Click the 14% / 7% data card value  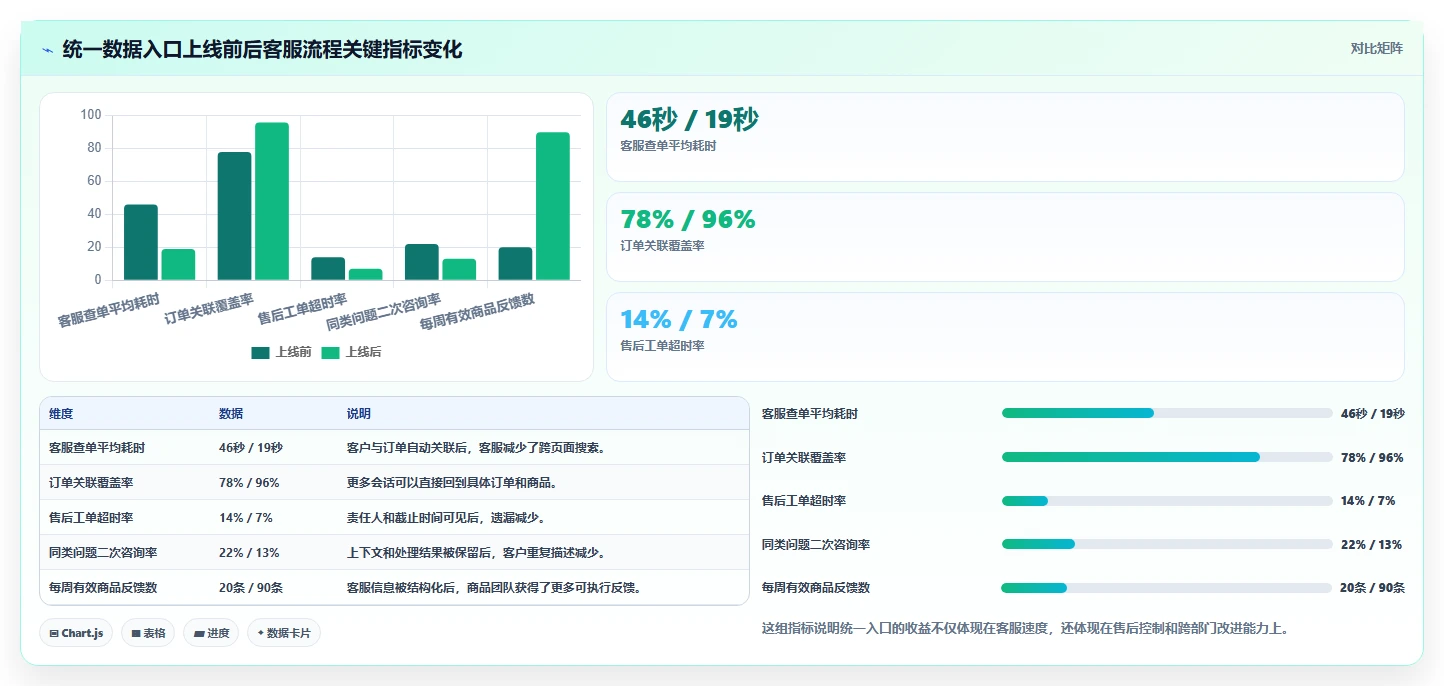678,320
